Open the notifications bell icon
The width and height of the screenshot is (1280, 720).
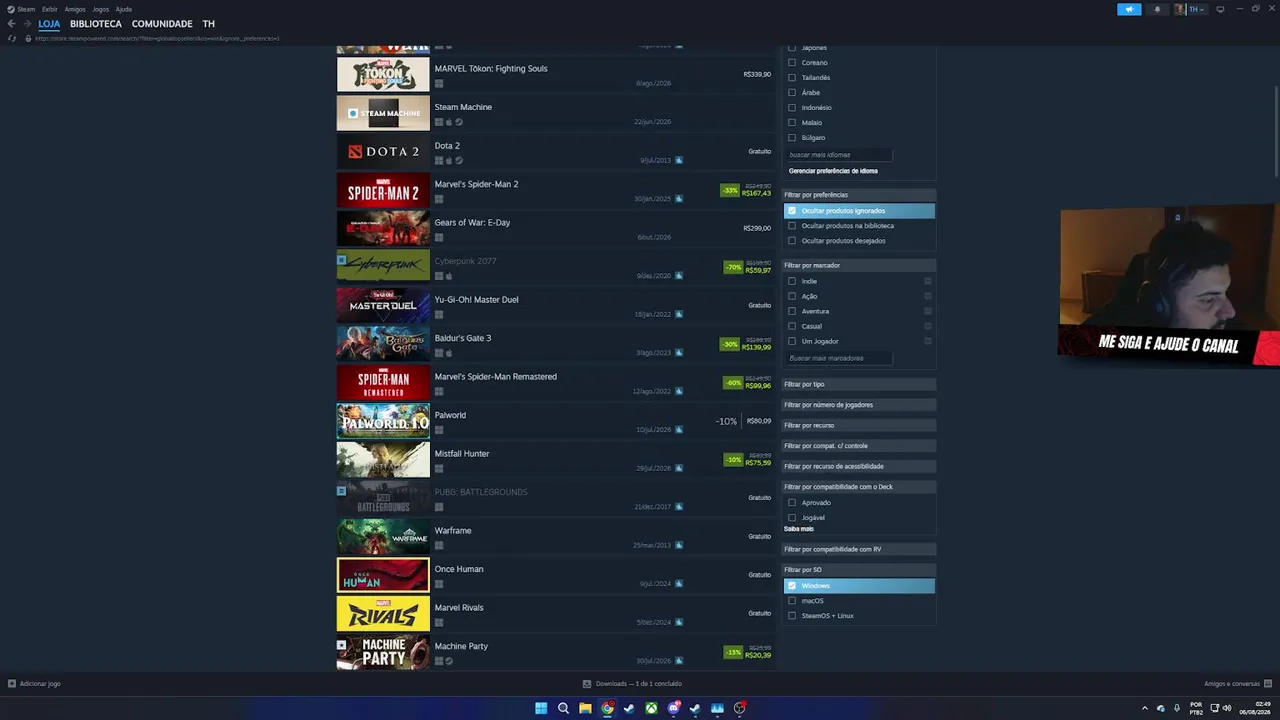coord(1157,9)
